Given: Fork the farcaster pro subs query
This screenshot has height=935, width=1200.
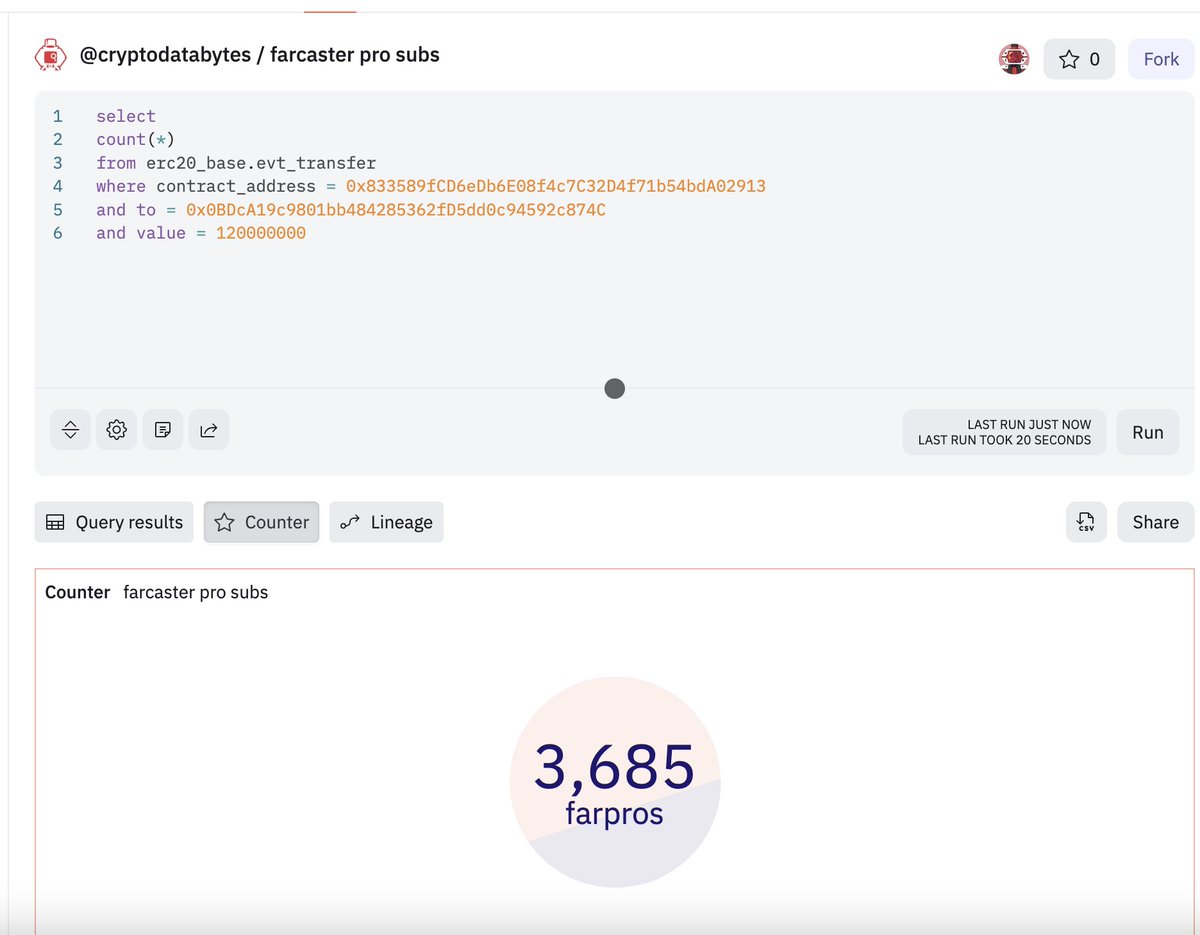Looking at the screenshot, I should point(1161,59).
